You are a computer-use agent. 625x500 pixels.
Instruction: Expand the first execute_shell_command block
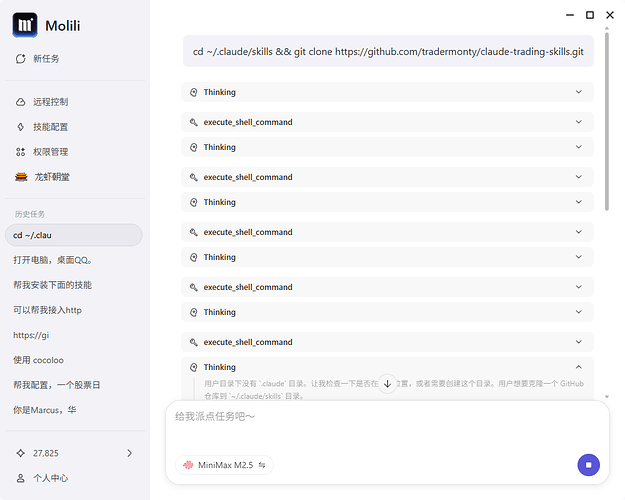[387, 122]
